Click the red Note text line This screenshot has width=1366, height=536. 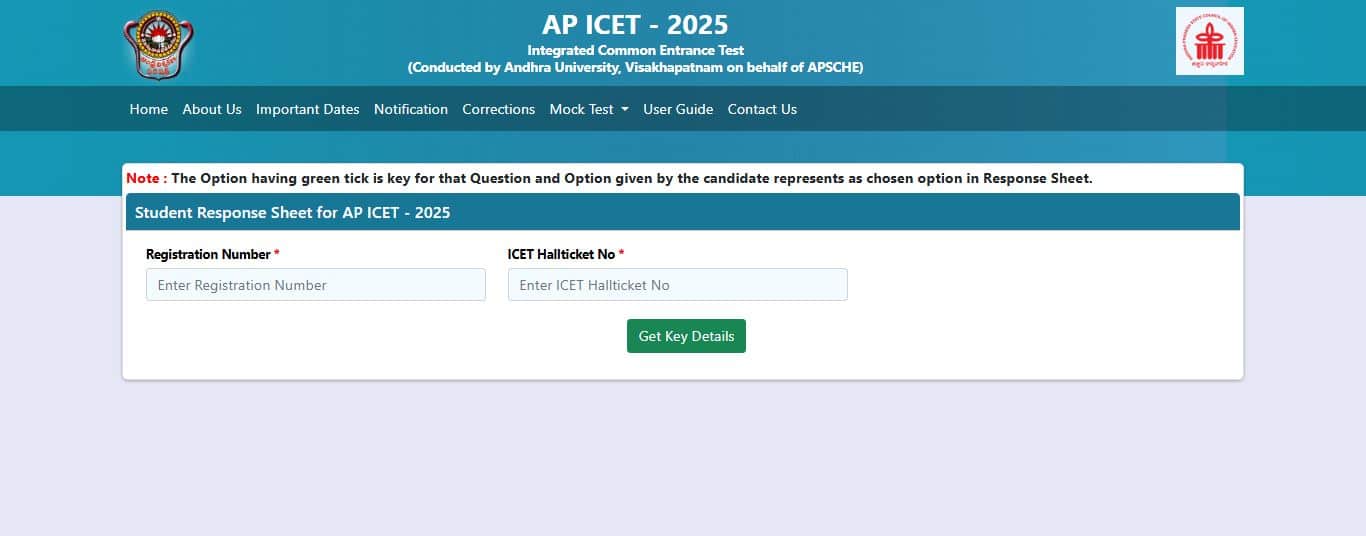pos(609,178)
